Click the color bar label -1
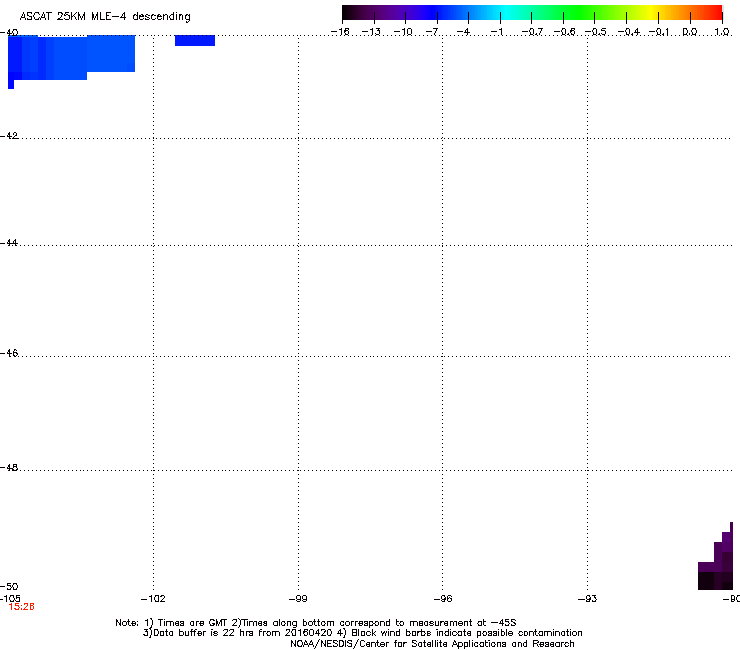 [x=497, y=32]
